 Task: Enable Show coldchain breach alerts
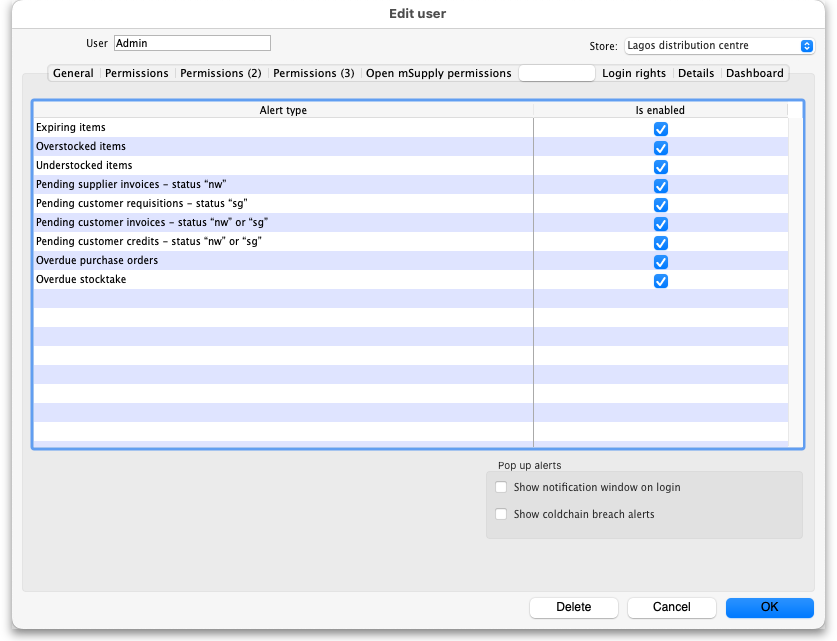502,514
